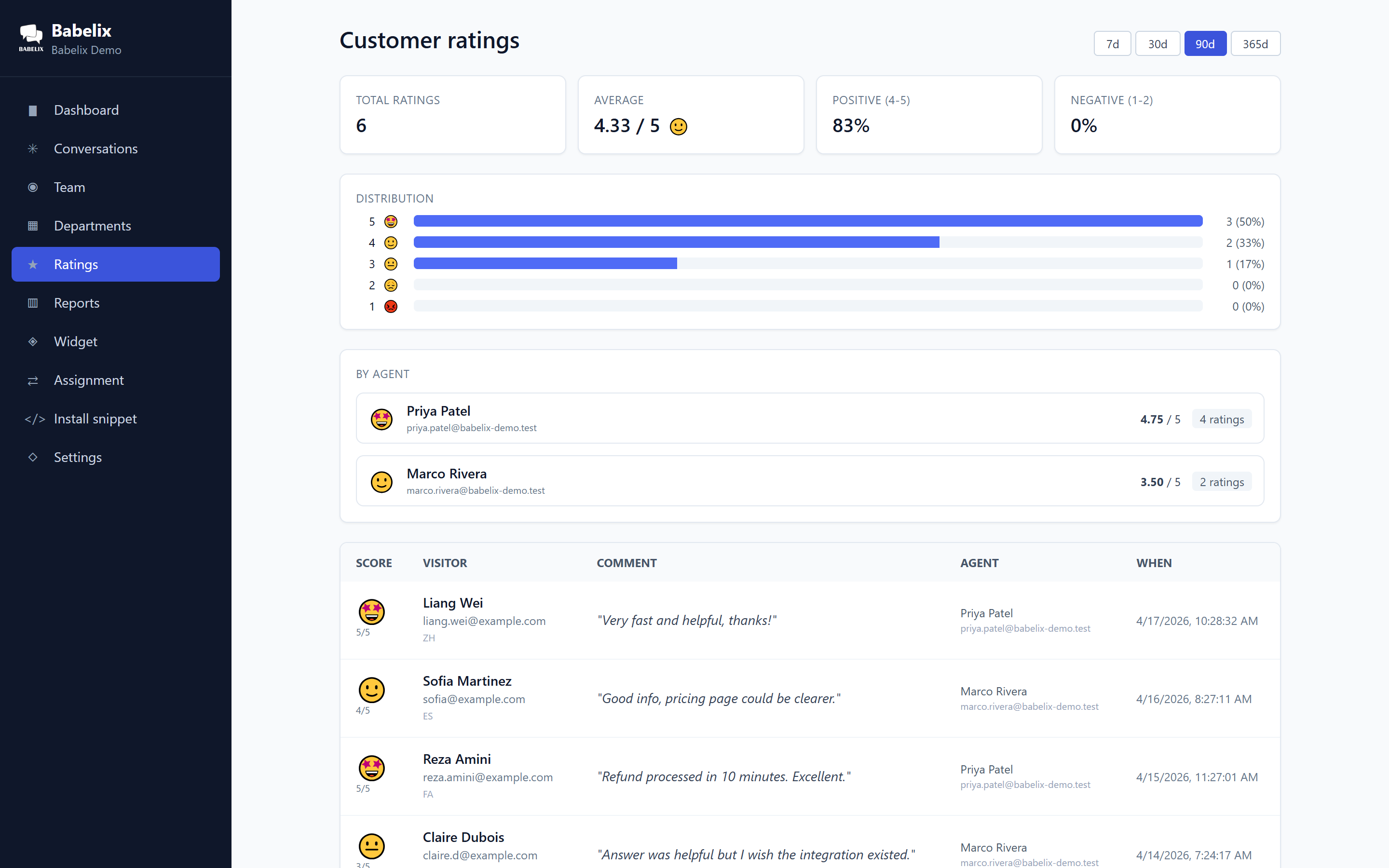This screenshot has height=868, width=1389.
Task: Click timestamp 4/16/2026, 8:27:11 AM
Action: 1194,699
